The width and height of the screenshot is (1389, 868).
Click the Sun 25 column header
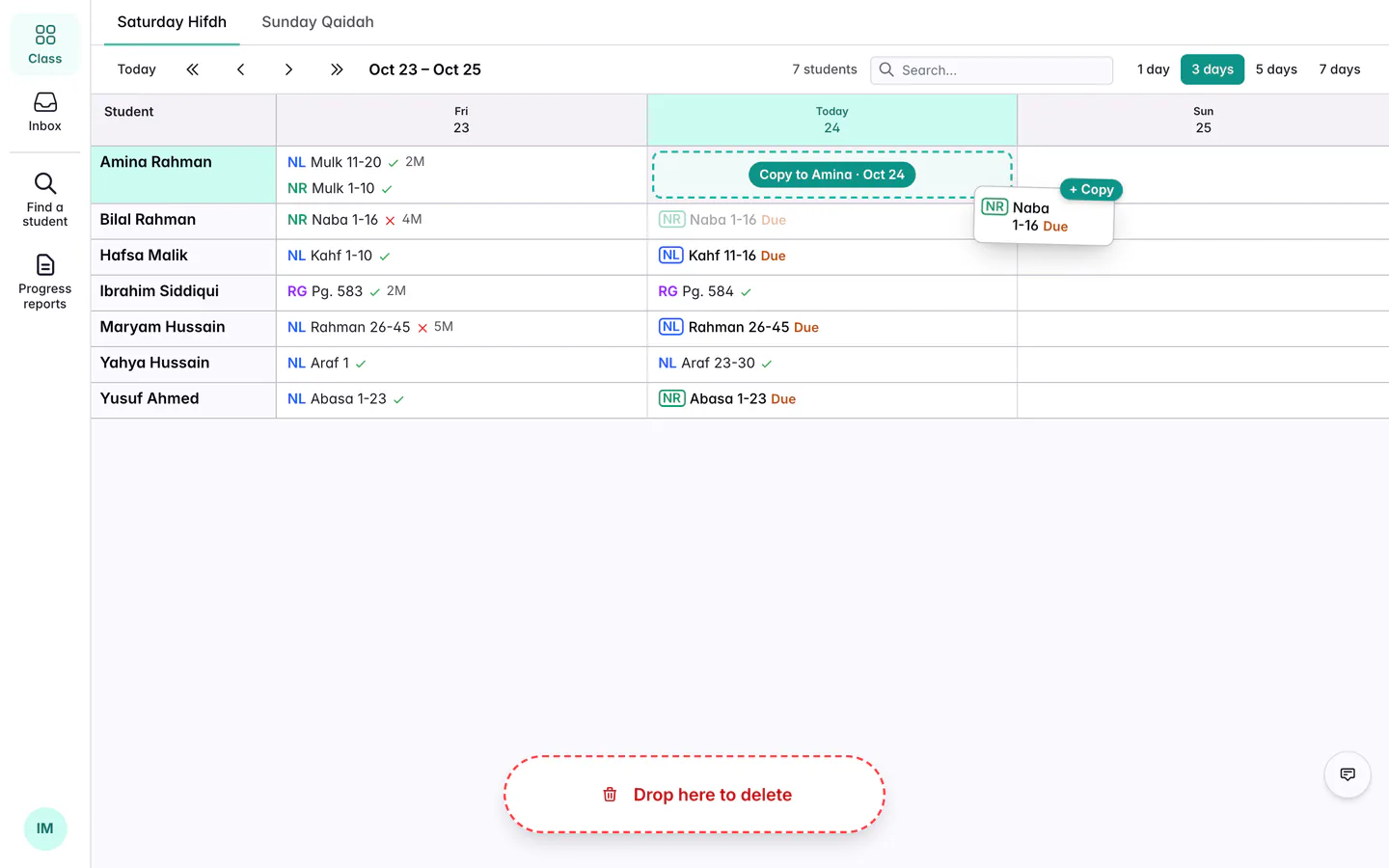pyautogui.click(x=1203, y=120)
